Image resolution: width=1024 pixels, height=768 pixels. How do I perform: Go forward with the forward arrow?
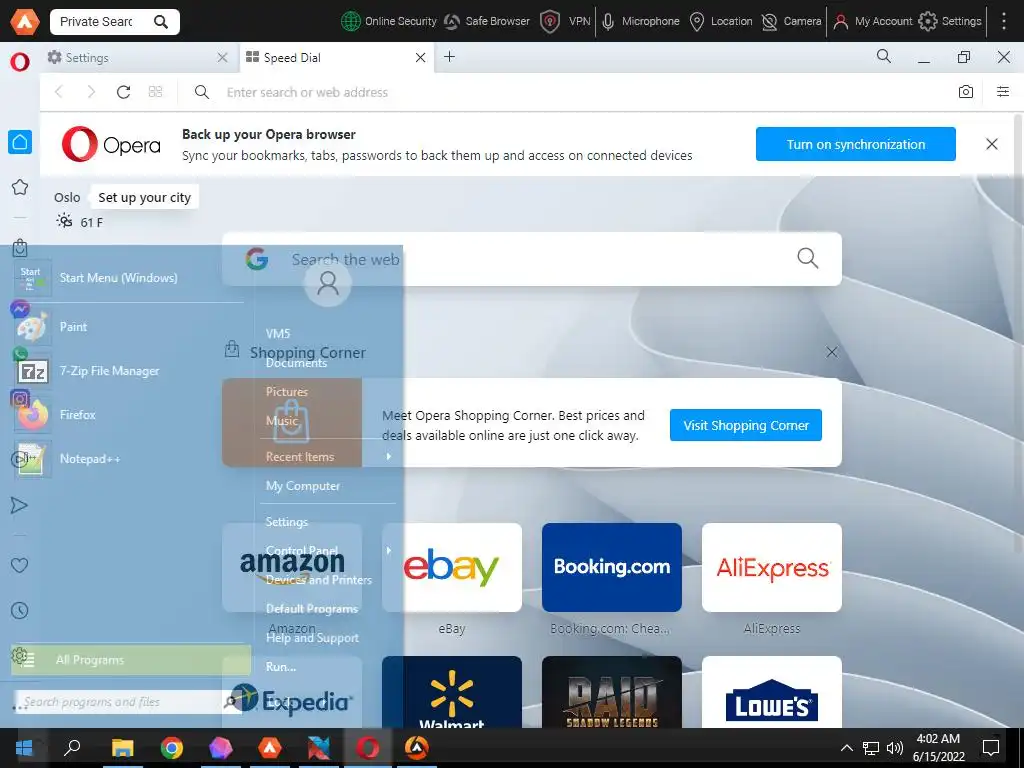[x=91, y=92]
